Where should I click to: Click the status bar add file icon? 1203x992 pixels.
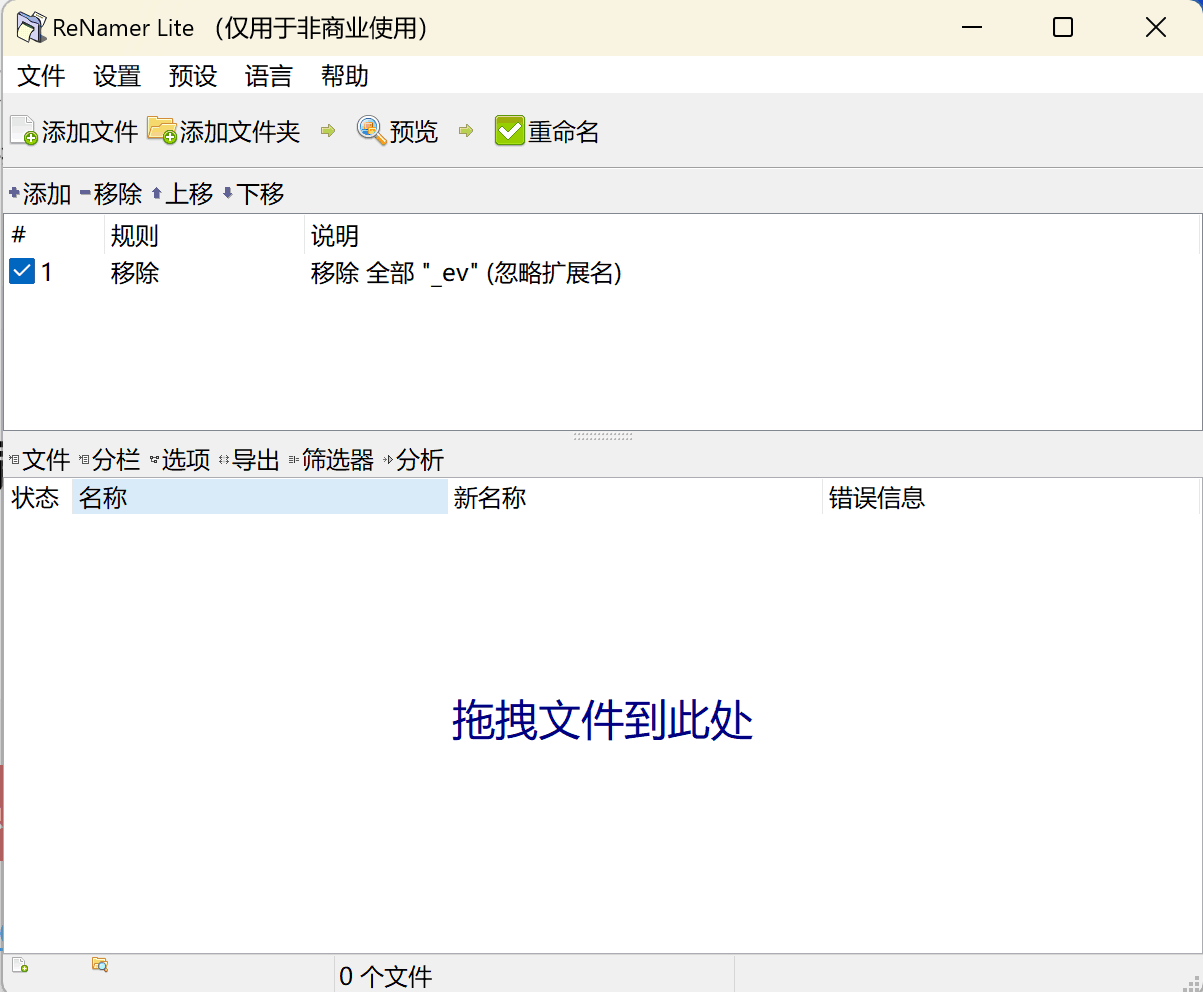pyautogui.click(x=20, y=965)
